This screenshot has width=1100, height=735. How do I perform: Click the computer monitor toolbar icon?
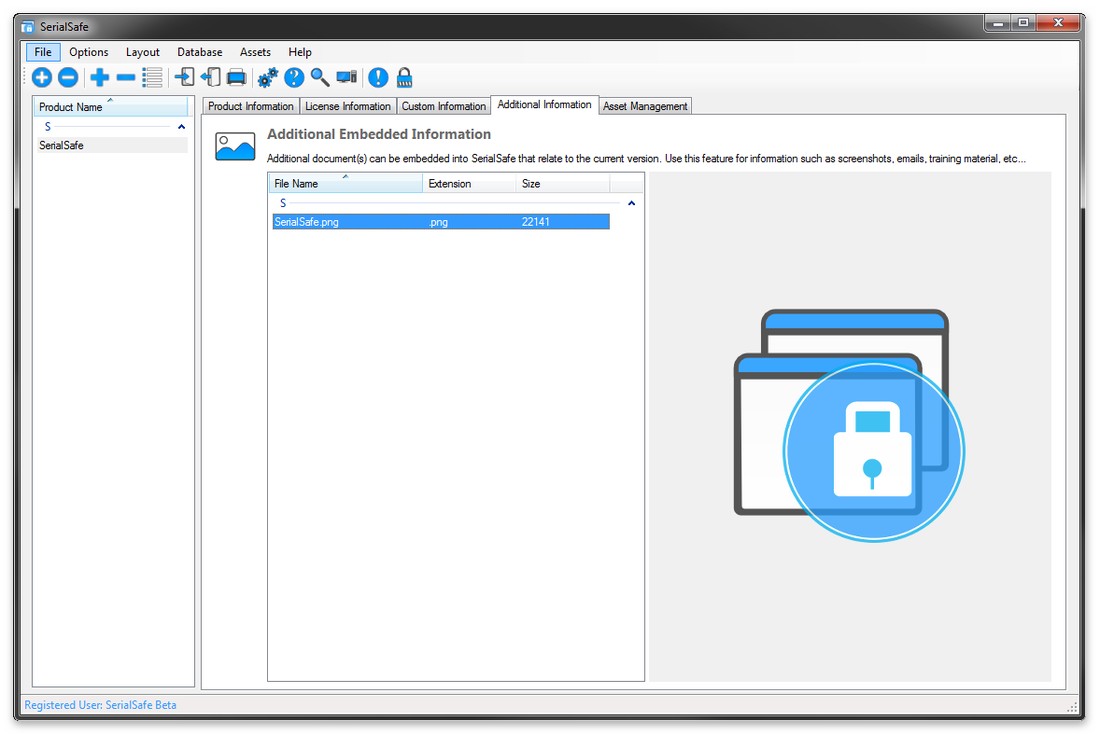[x=347, y=76]
